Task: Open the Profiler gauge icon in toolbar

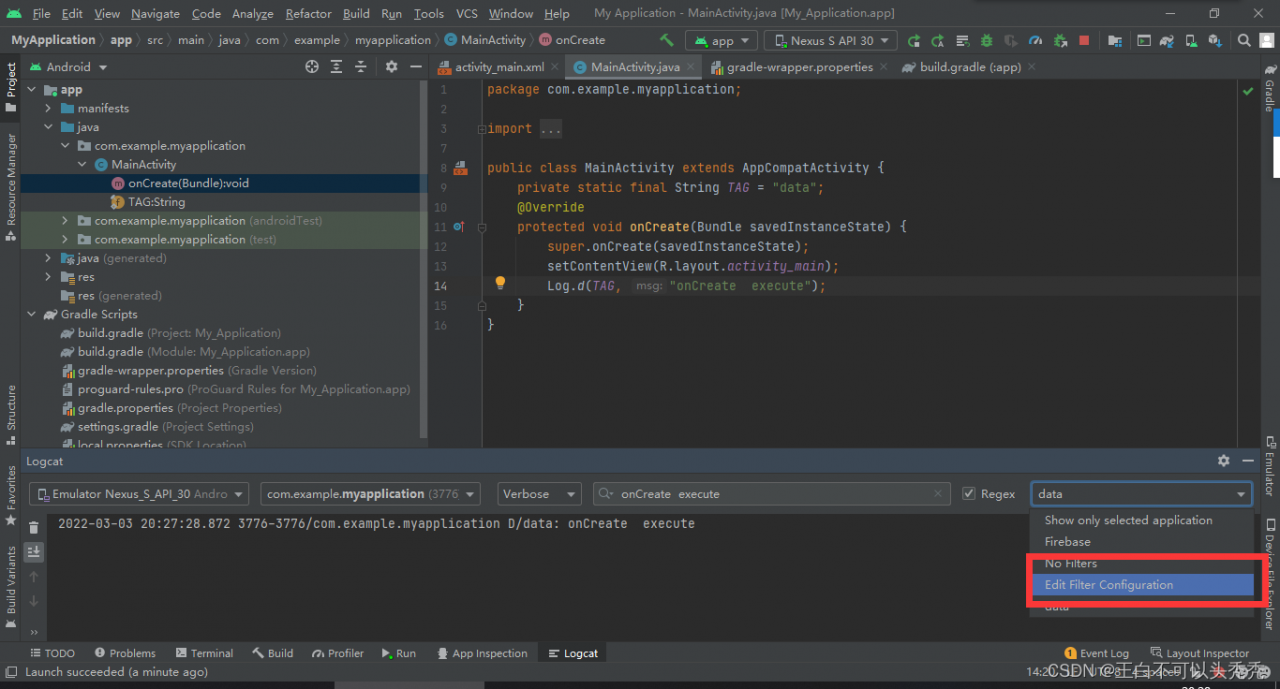Action: click(1035, 41)
